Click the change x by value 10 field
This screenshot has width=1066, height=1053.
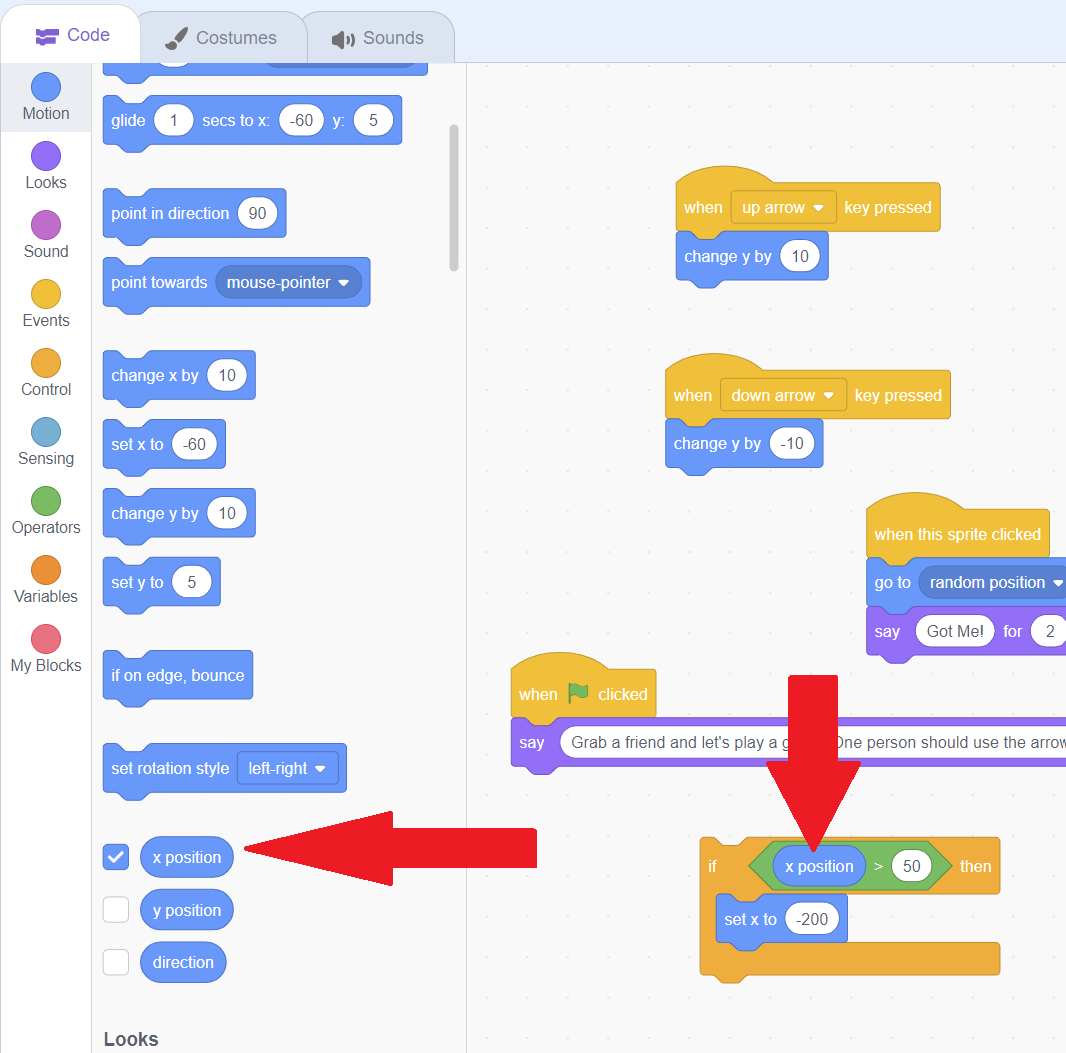coord(226,375)
